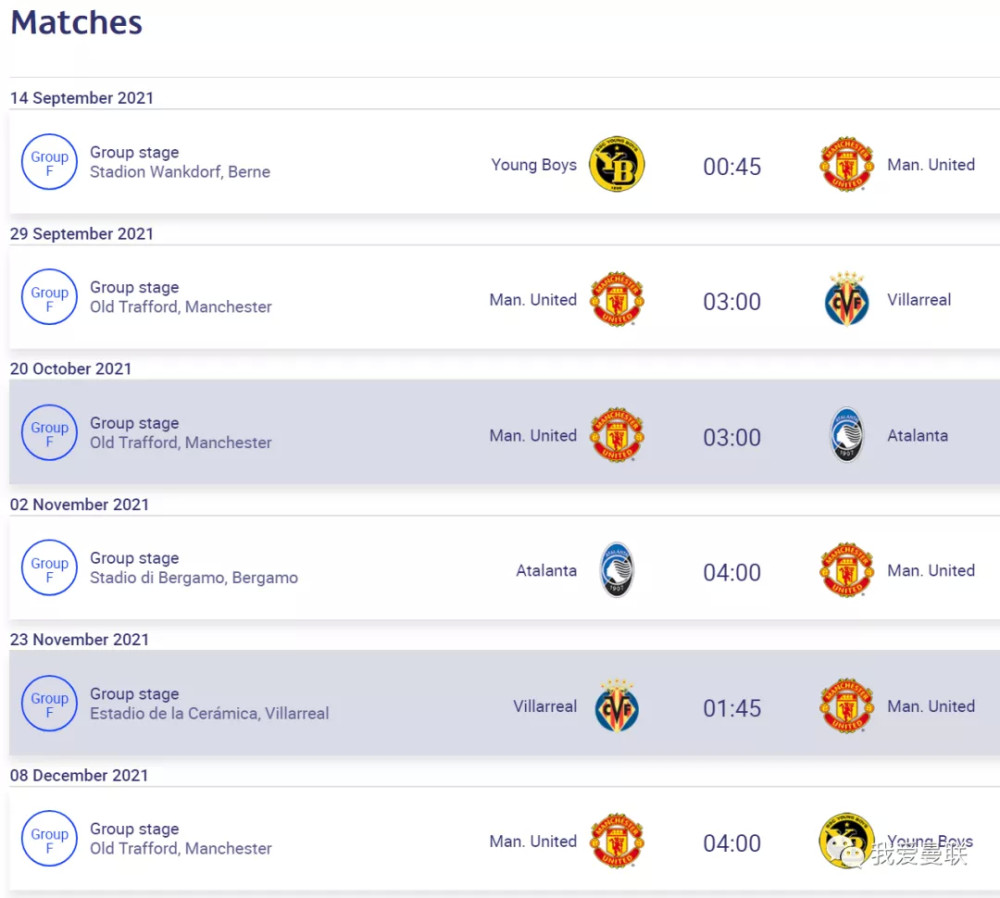The height and width of the screenshot is (898, 1000).
Task: Click the Group F badge on 02 November
Action: coord(49,568)
